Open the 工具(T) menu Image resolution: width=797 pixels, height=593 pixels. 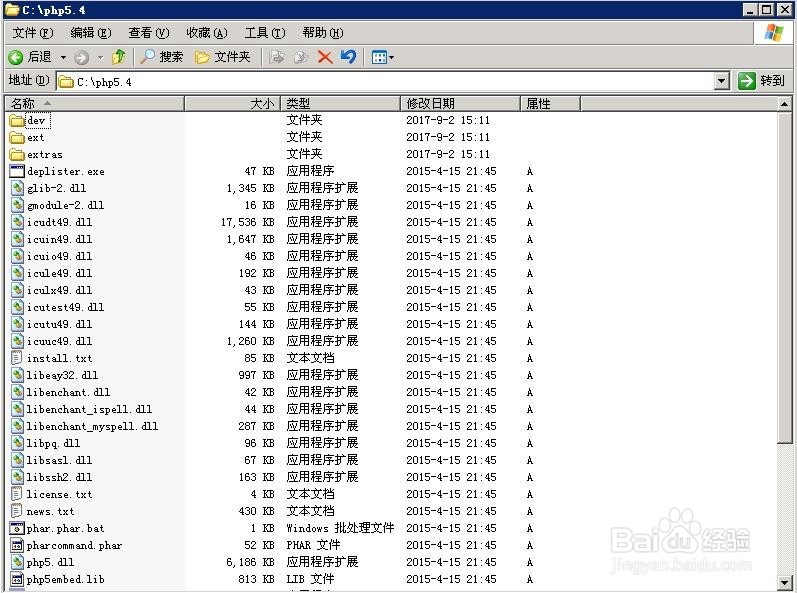tap(264, 33)
